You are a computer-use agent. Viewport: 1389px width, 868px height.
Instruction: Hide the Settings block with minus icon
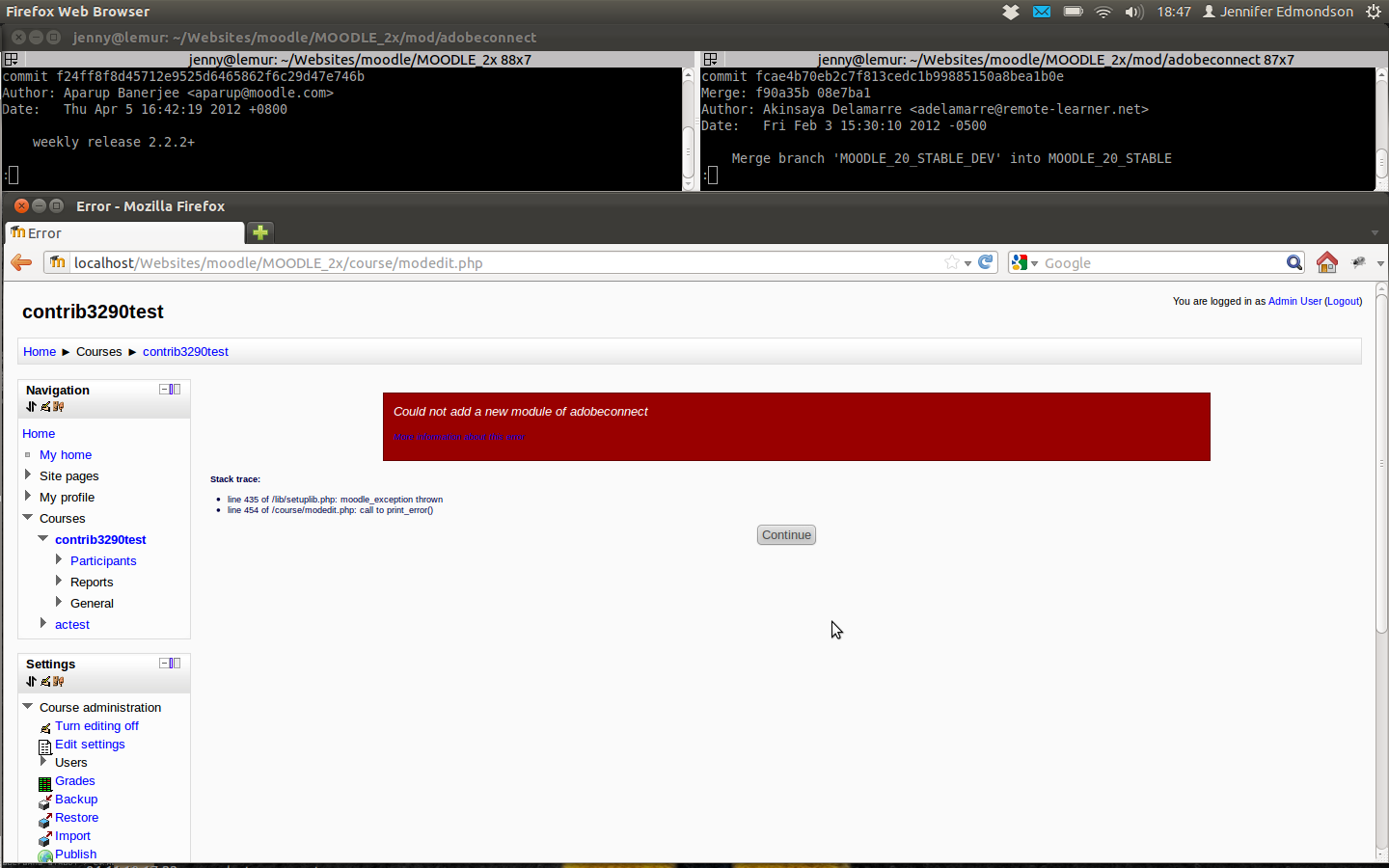[164, 664]
